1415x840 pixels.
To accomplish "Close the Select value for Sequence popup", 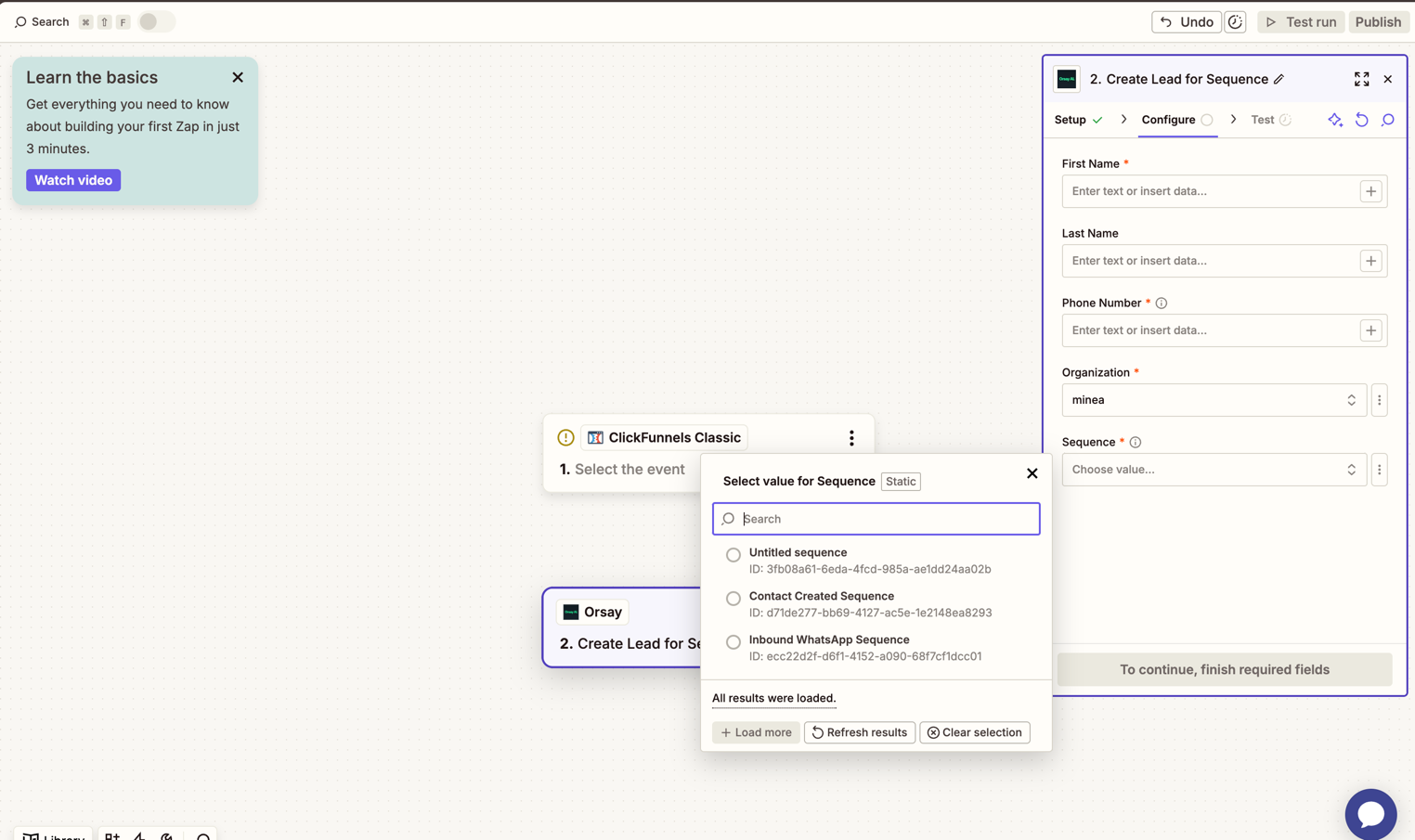I will tap(1032, 473).
